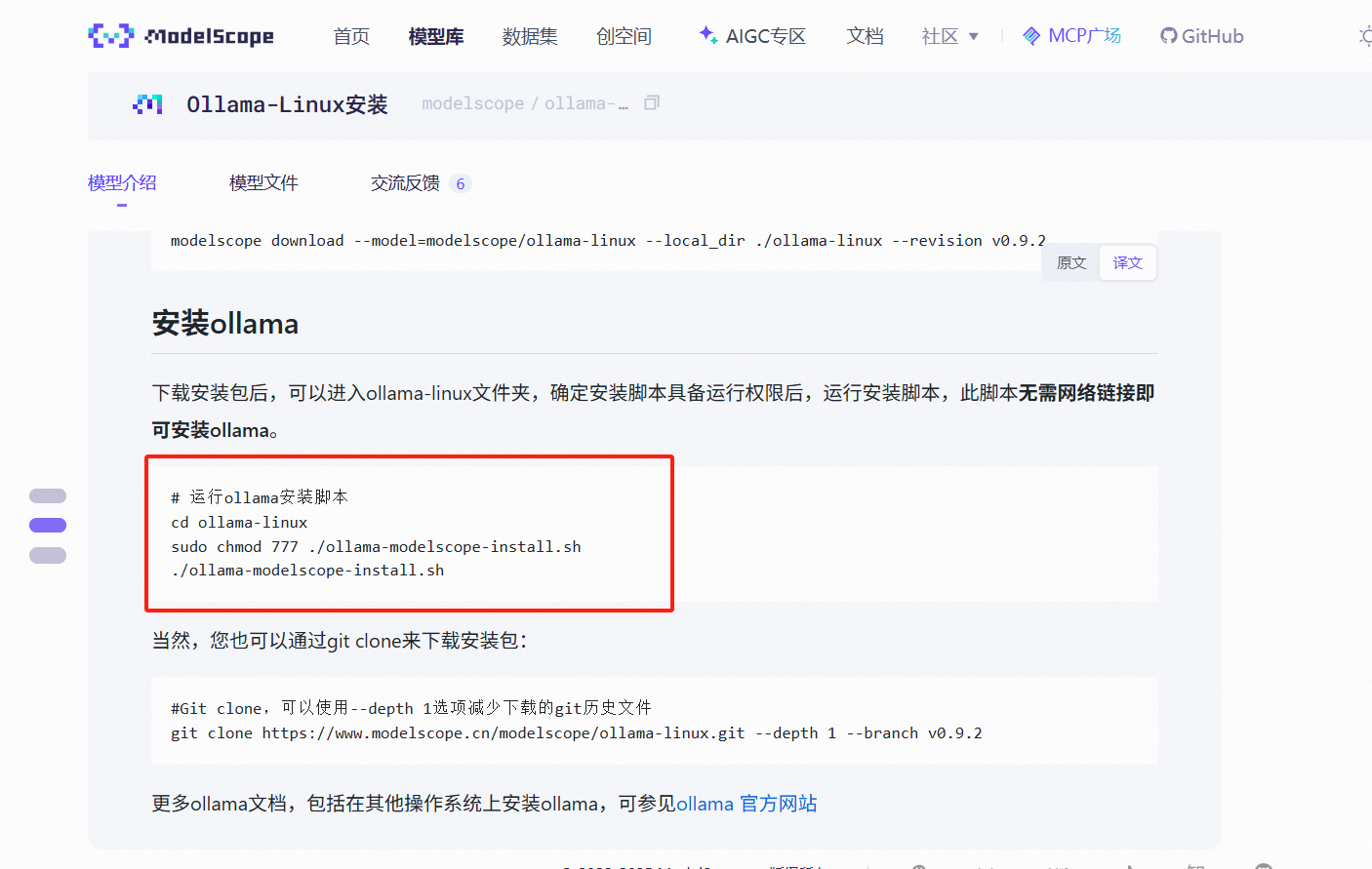1372x869 pixels.
Task: Click the AIGC sparkle icon
Action: click(708, 35)
